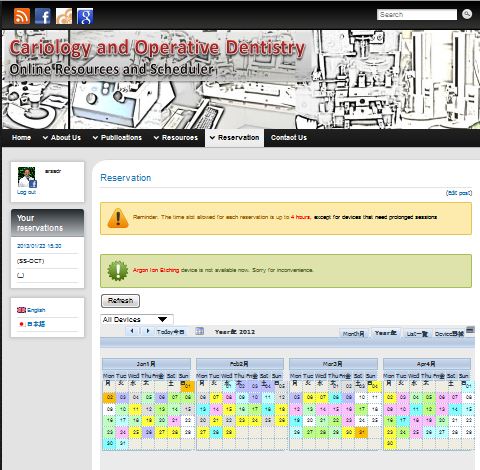Open the date picker calendar icon
480x470 pixels.
pyautogui.click(x=199, y=331)
